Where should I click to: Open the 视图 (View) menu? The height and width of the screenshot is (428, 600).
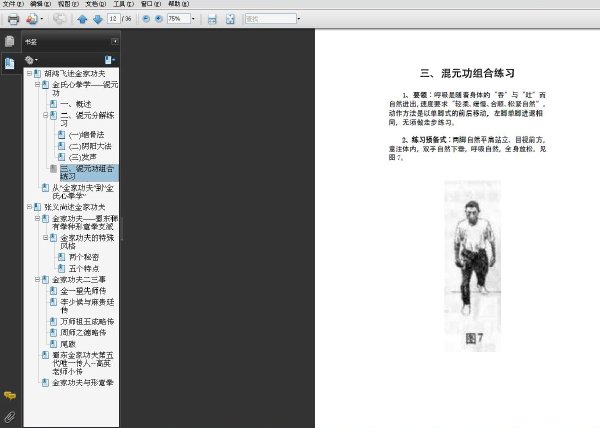tap(68, 4)
